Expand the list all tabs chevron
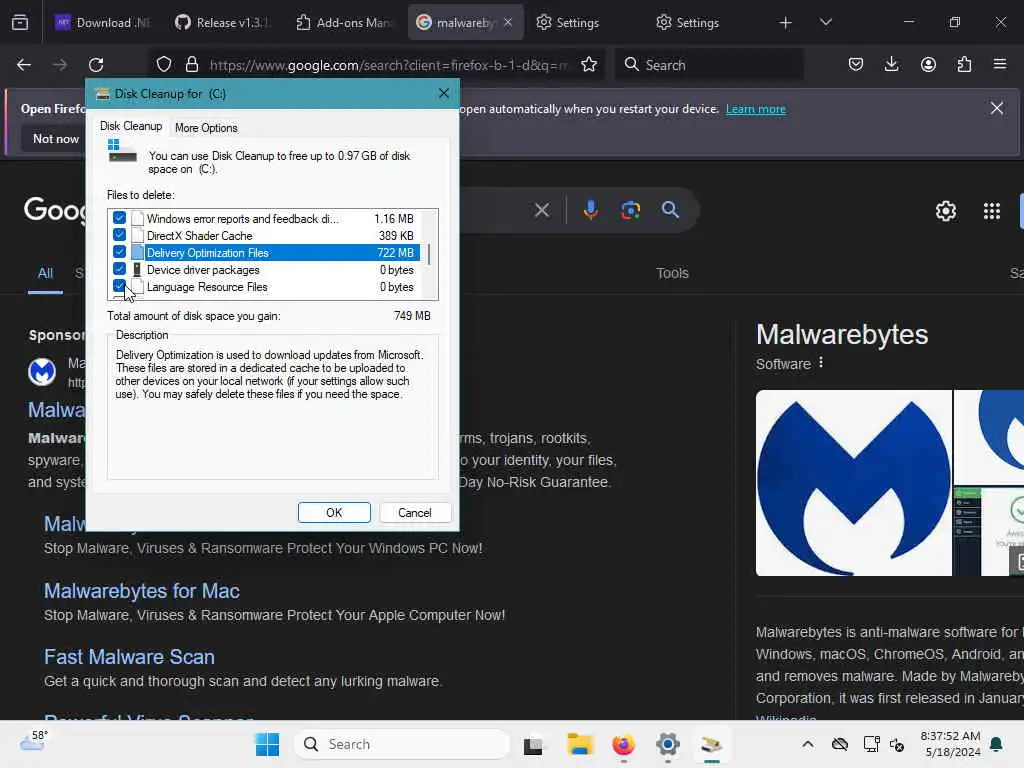Viewport: 1024px width, 768px height. 825,22
